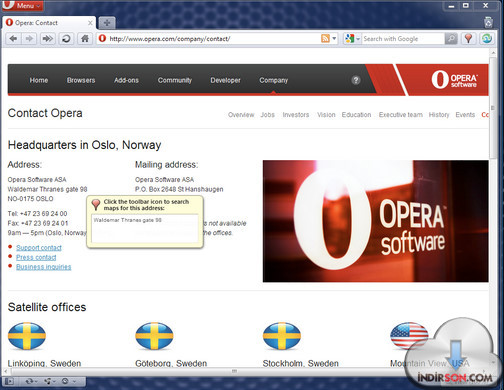
Task: Open the Browsers navigation item
Action: pyautogui.click(x=81, y=80)
